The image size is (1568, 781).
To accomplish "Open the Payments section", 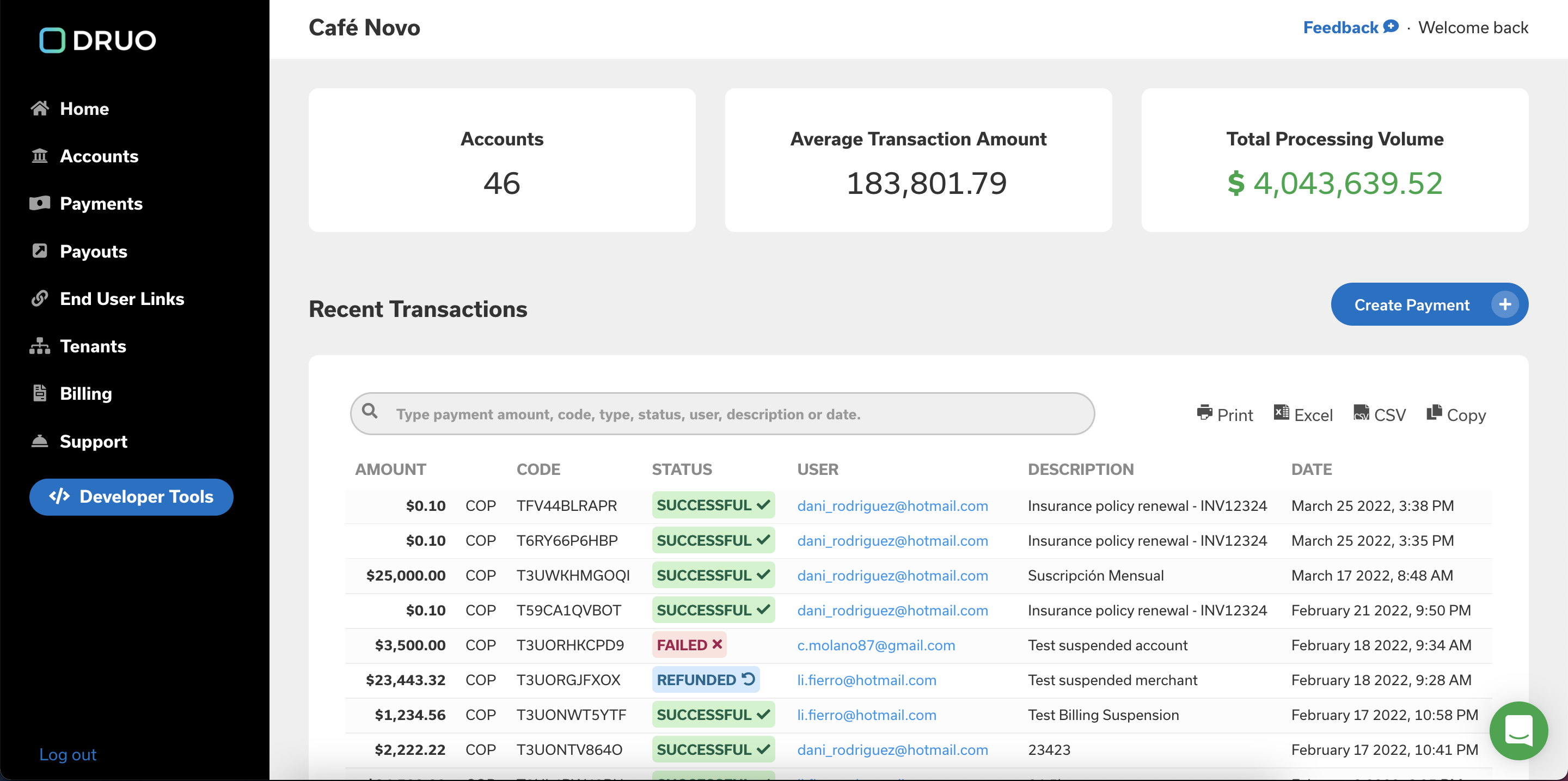I will 100,203.
